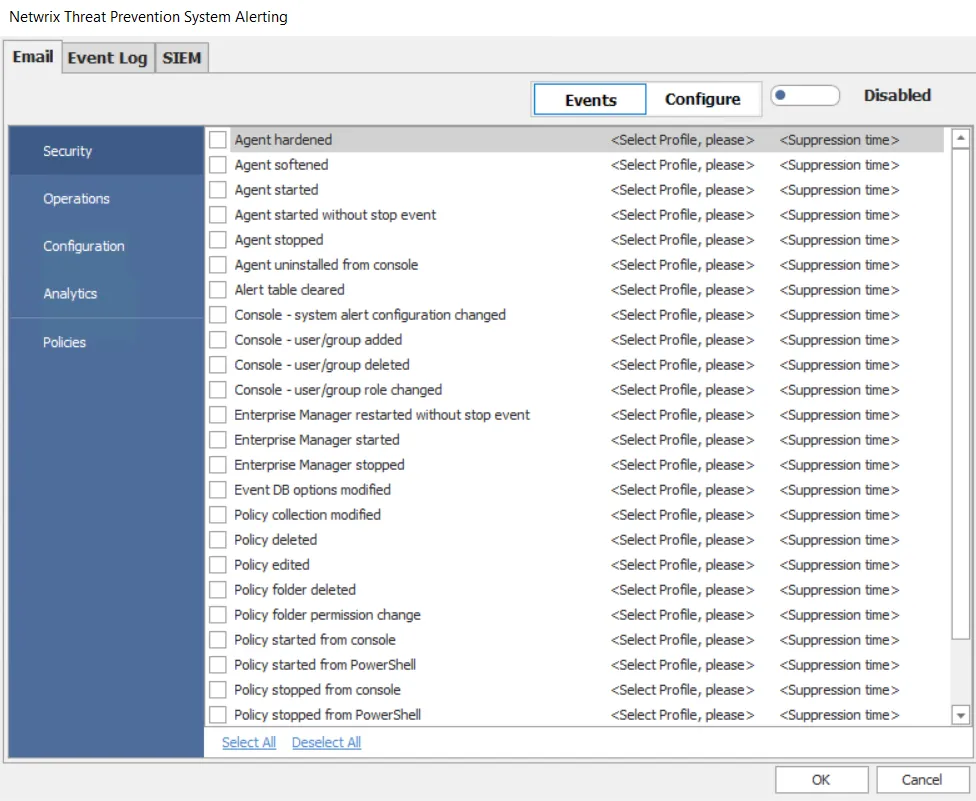Open suppression time for Policy folder deleted
This screenshot has height=801, width=976.
[x=839, y=589]
